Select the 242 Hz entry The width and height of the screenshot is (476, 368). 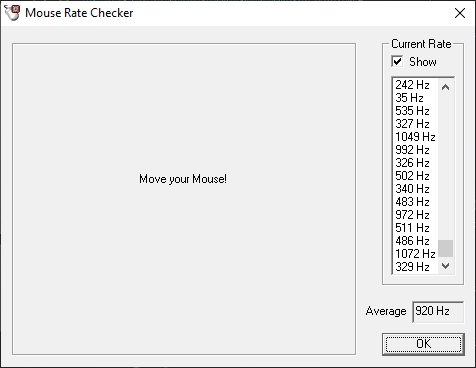point(416,85)
